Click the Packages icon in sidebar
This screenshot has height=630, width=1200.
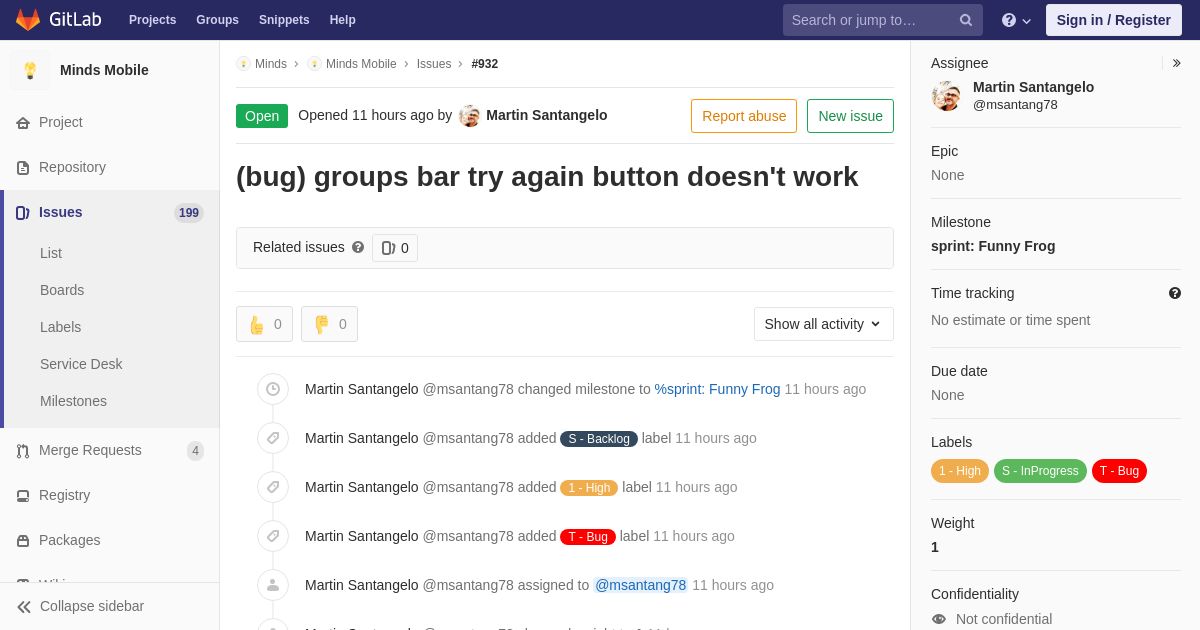[23, 541]
